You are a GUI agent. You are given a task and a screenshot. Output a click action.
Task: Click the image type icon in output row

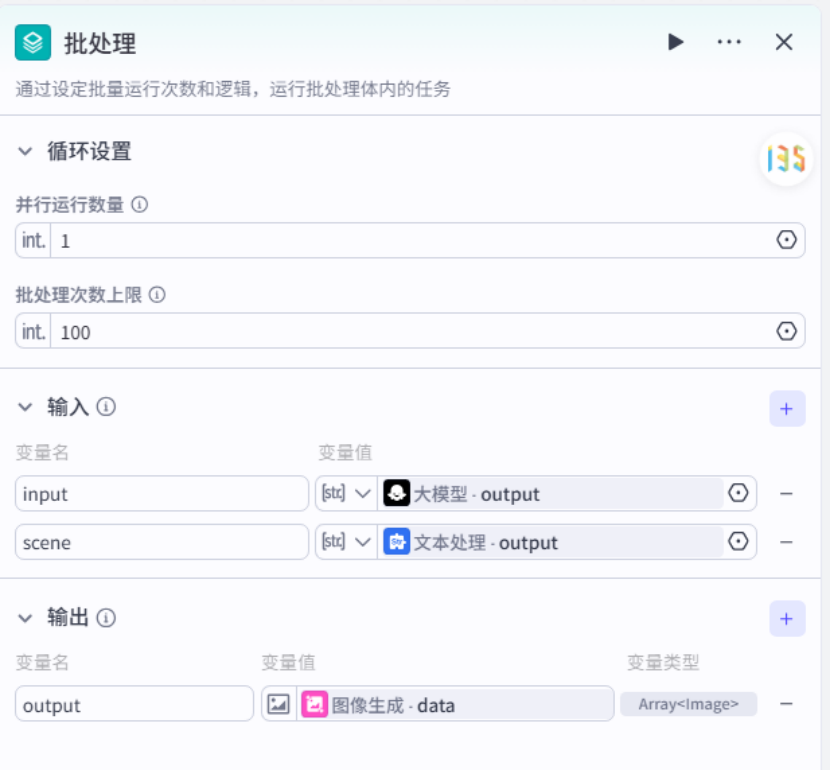click(x=278, y=704)
